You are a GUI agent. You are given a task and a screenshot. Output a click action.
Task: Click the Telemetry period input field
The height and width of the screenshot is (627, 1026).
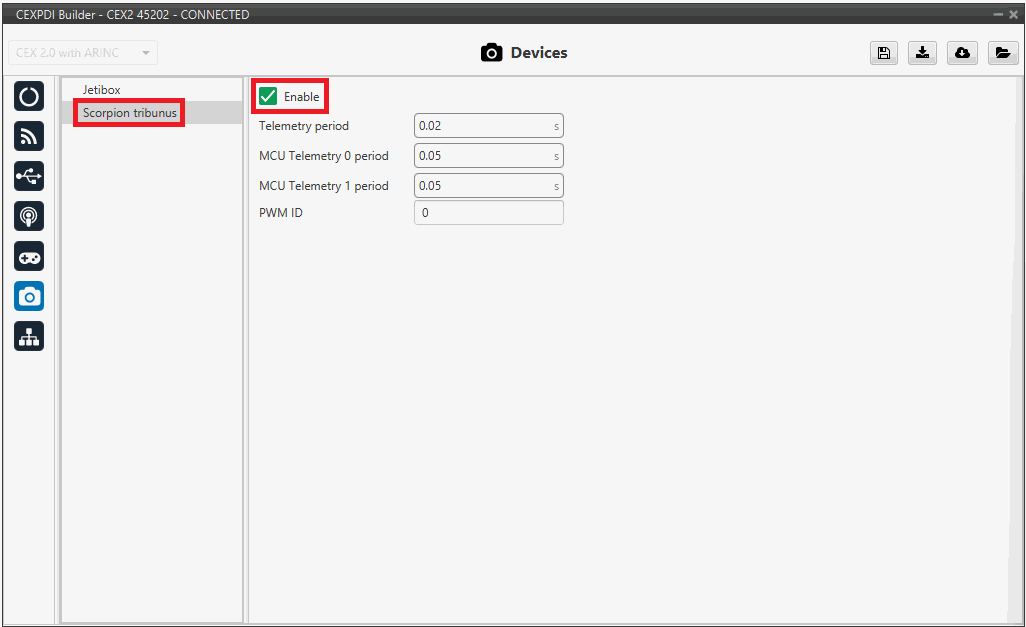(484, 126)
